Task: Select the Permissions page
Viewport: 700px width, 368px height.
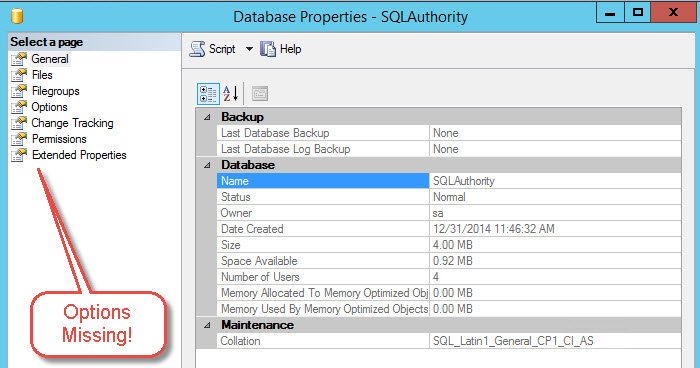Action: (59, 139)
